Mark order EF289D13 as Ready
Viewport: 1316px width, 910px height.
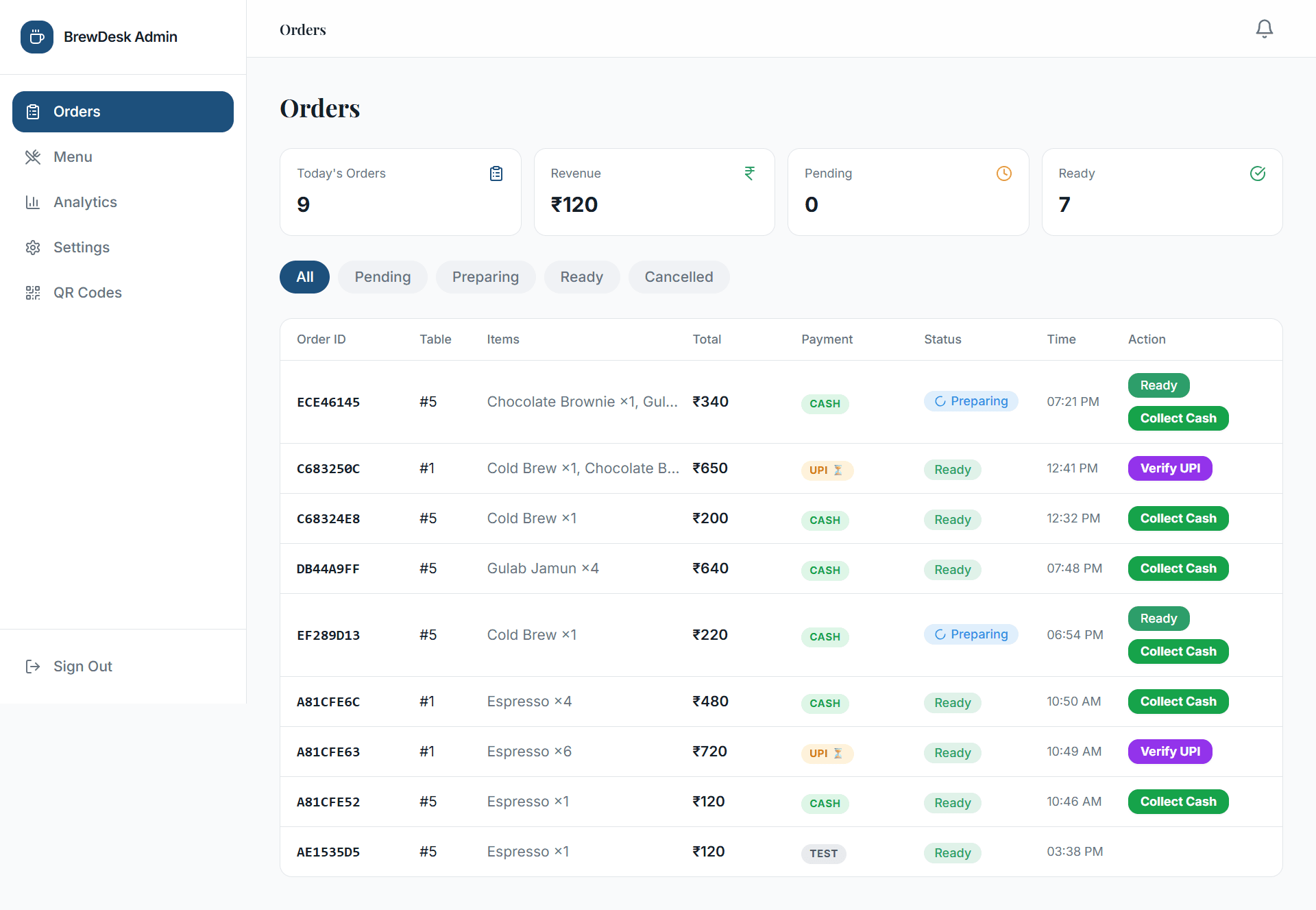[1158, 619]
